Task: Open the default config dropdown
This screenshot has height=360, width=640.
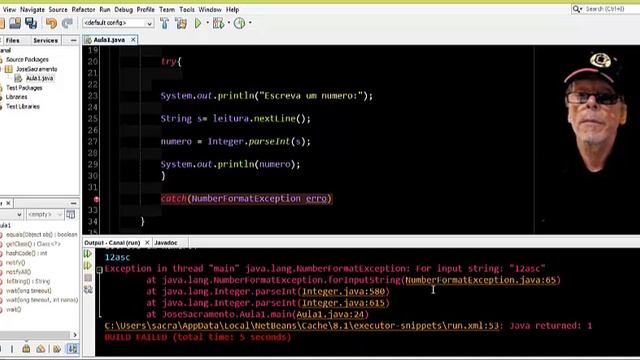Action: (x=118, y=23)
